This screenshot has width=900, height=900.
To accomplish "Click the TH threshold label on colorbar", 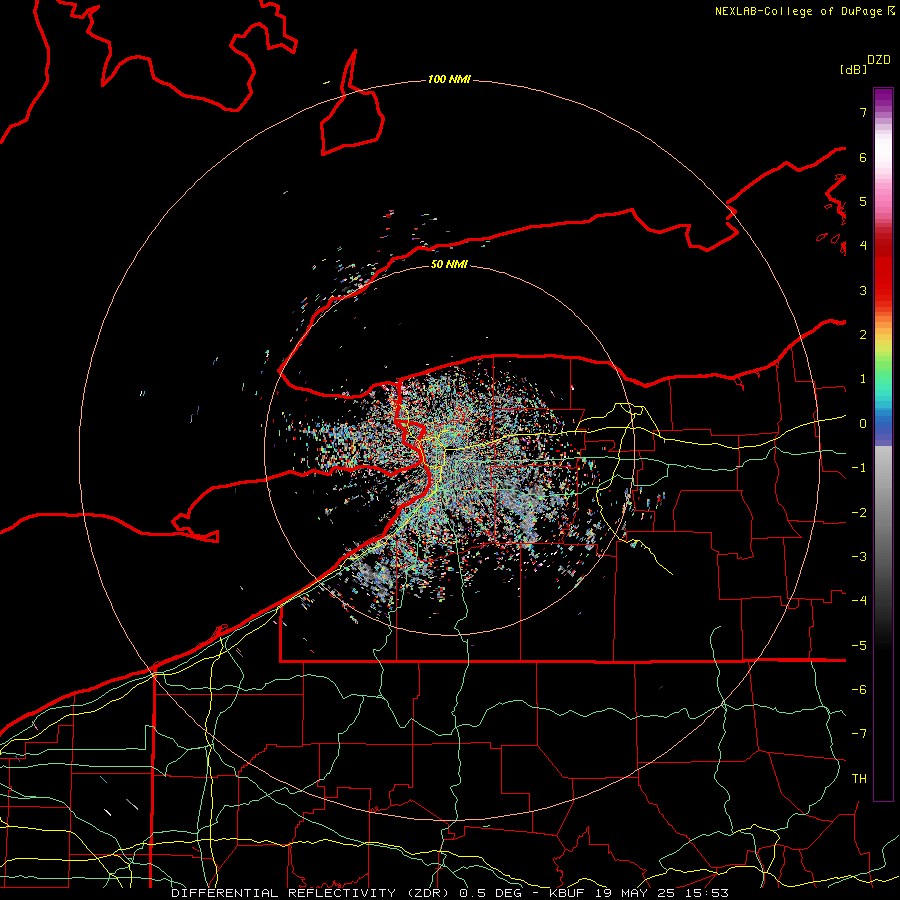I will click(x=859, y=779).
